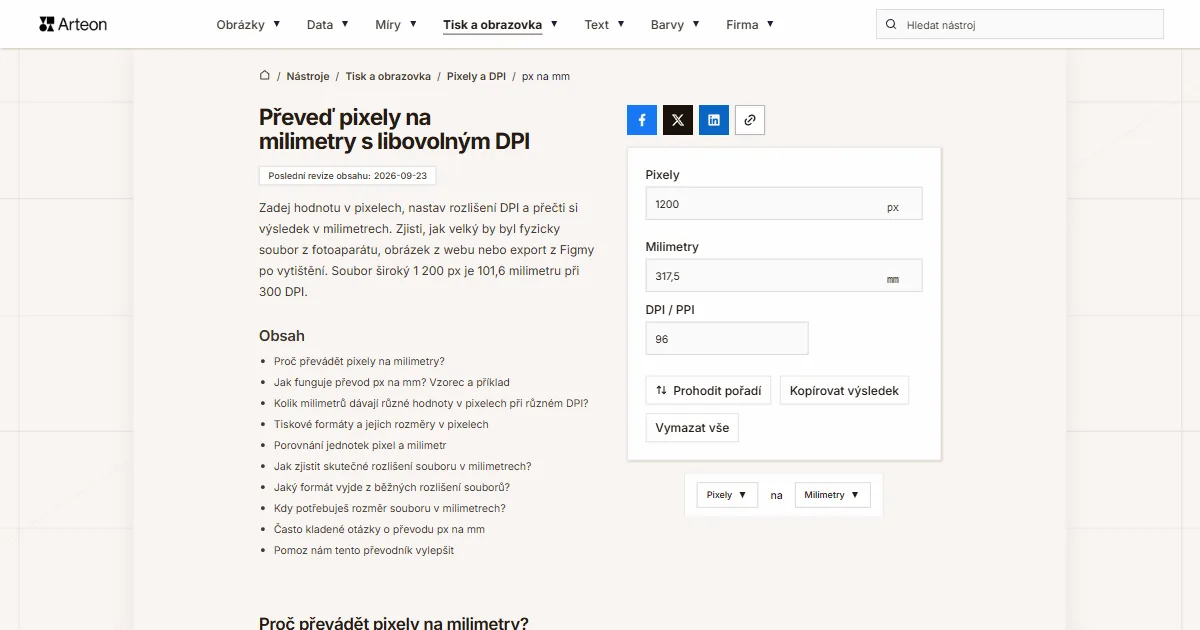The width and height of the screenshot is (1200, 630).
Task: Click search magnifier icon
Action: point(891,24)
